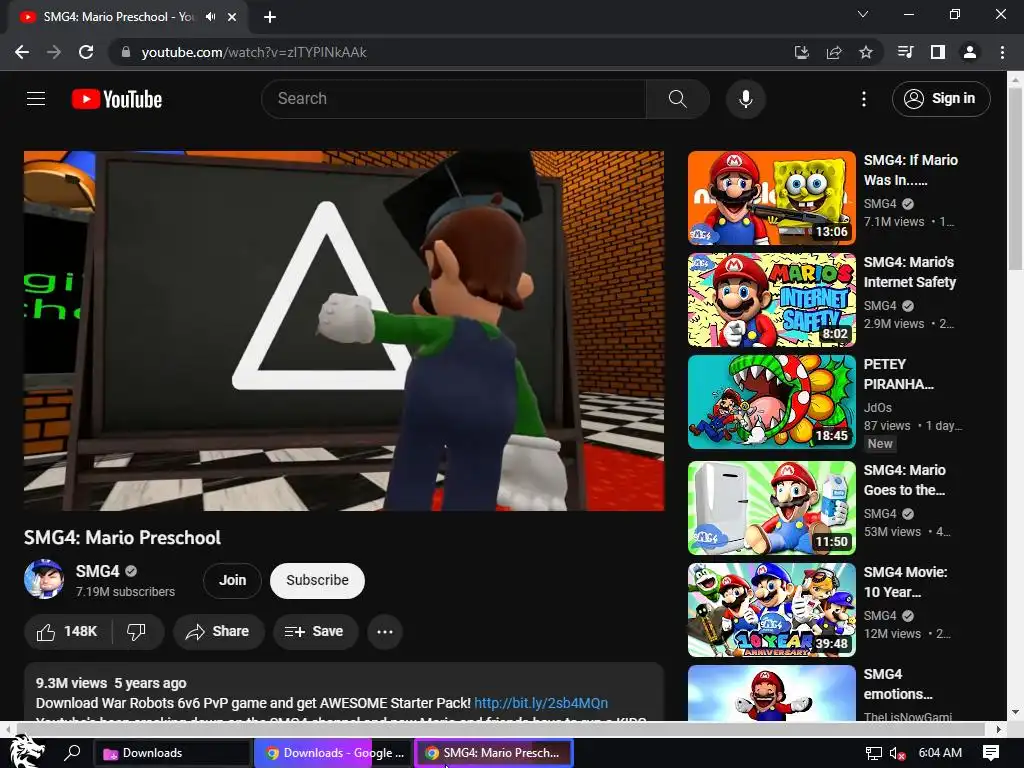Close the SMG4 Mario Preschool tab
Screen dimensions: 1024x768
(232, 17)
